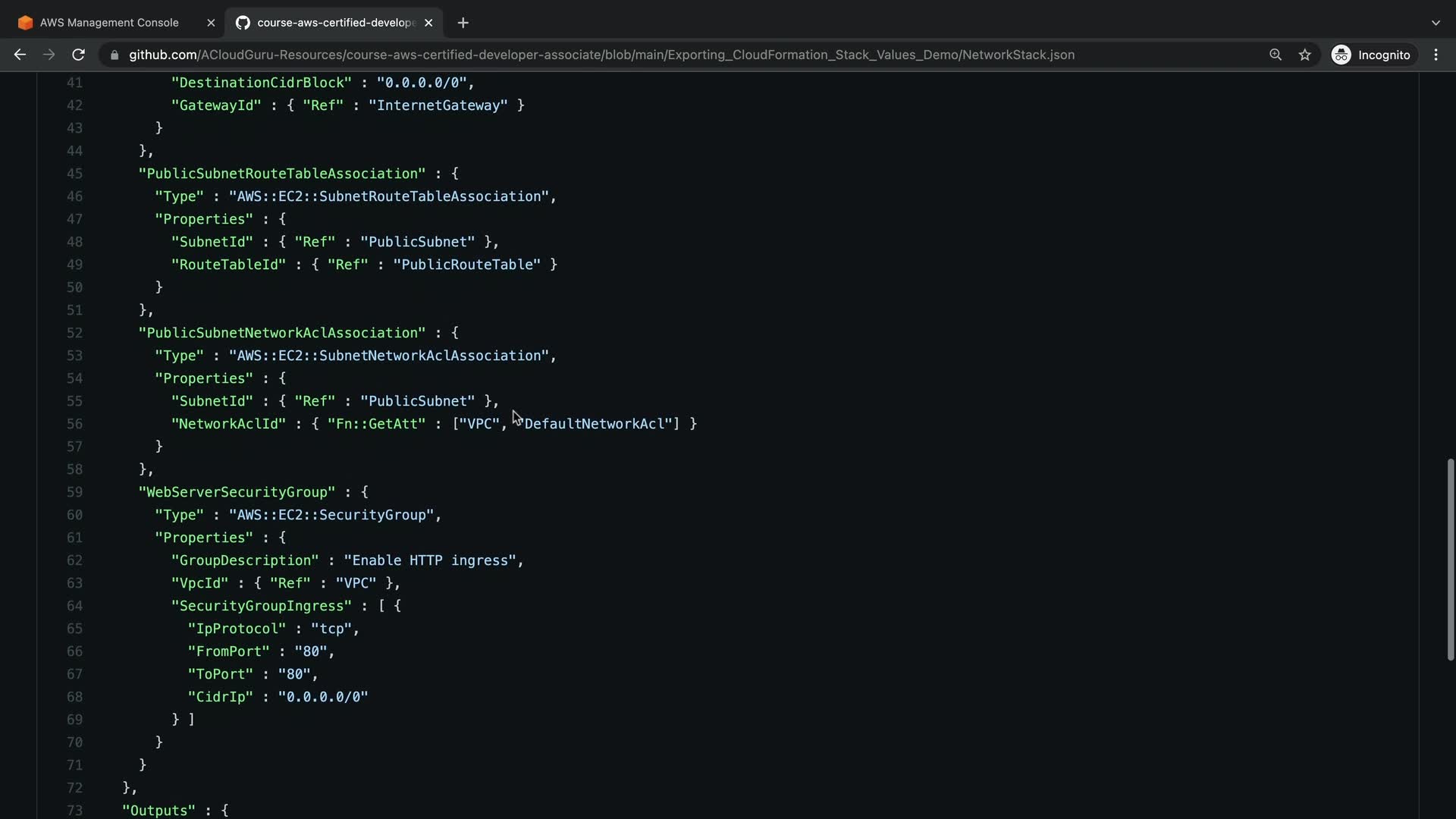1456x819 pixels.
Task: Open Chrome's three-dot menu
Action: click(x=1436, y=55)
